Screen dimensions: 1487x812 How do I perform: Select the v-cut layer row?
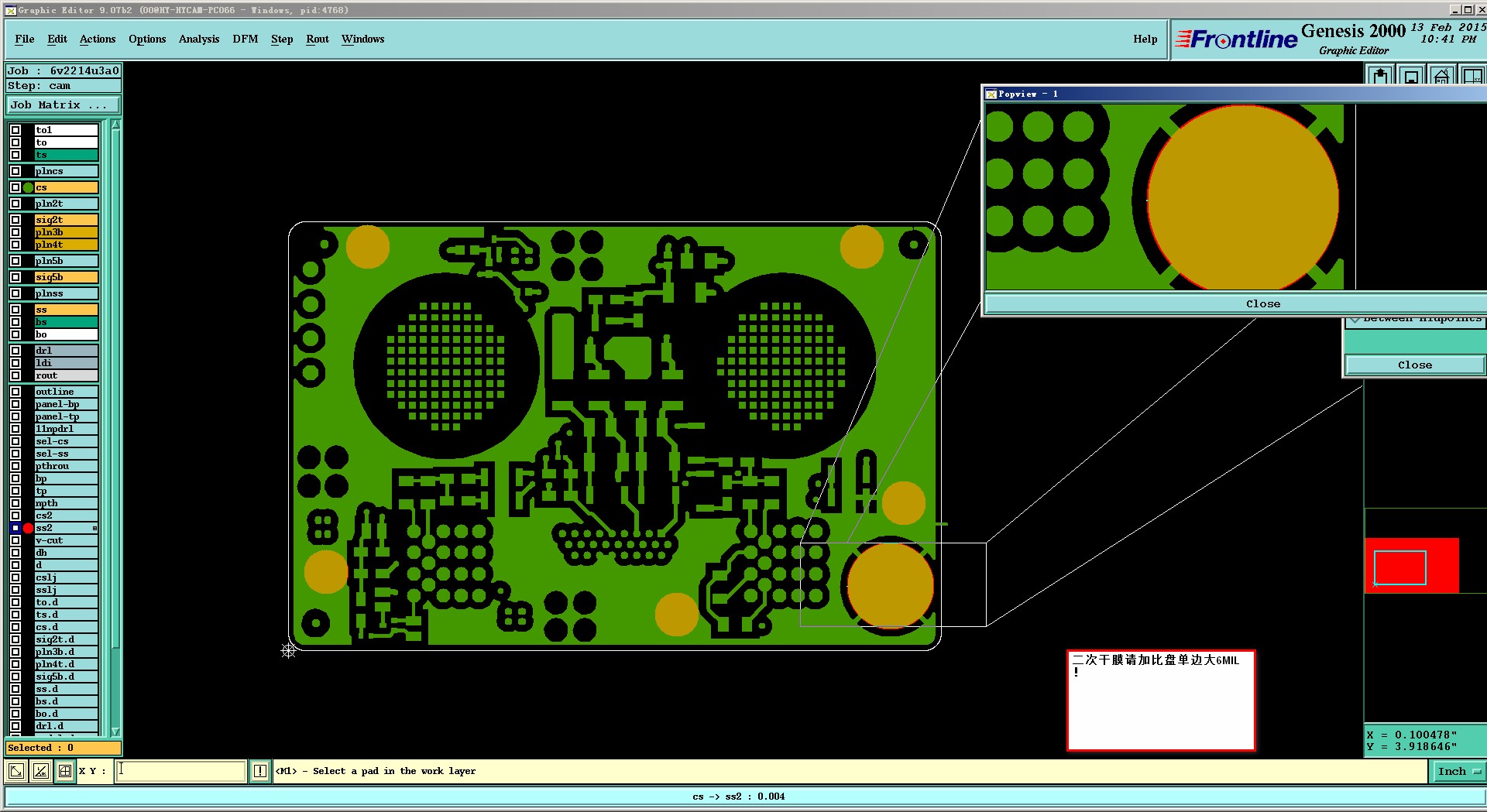pos(66,540)
